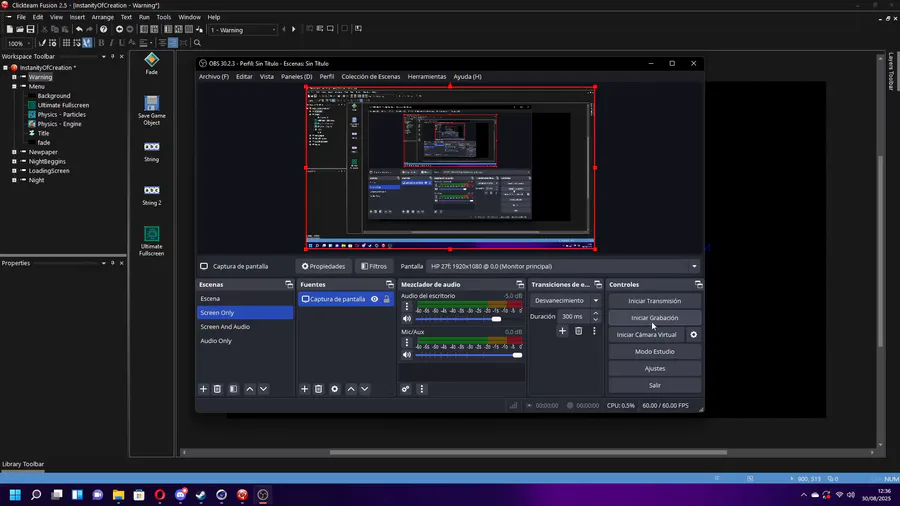Move scene up in Escenas panel
This screenshot has height=506, width=900.
coord(250,389)
